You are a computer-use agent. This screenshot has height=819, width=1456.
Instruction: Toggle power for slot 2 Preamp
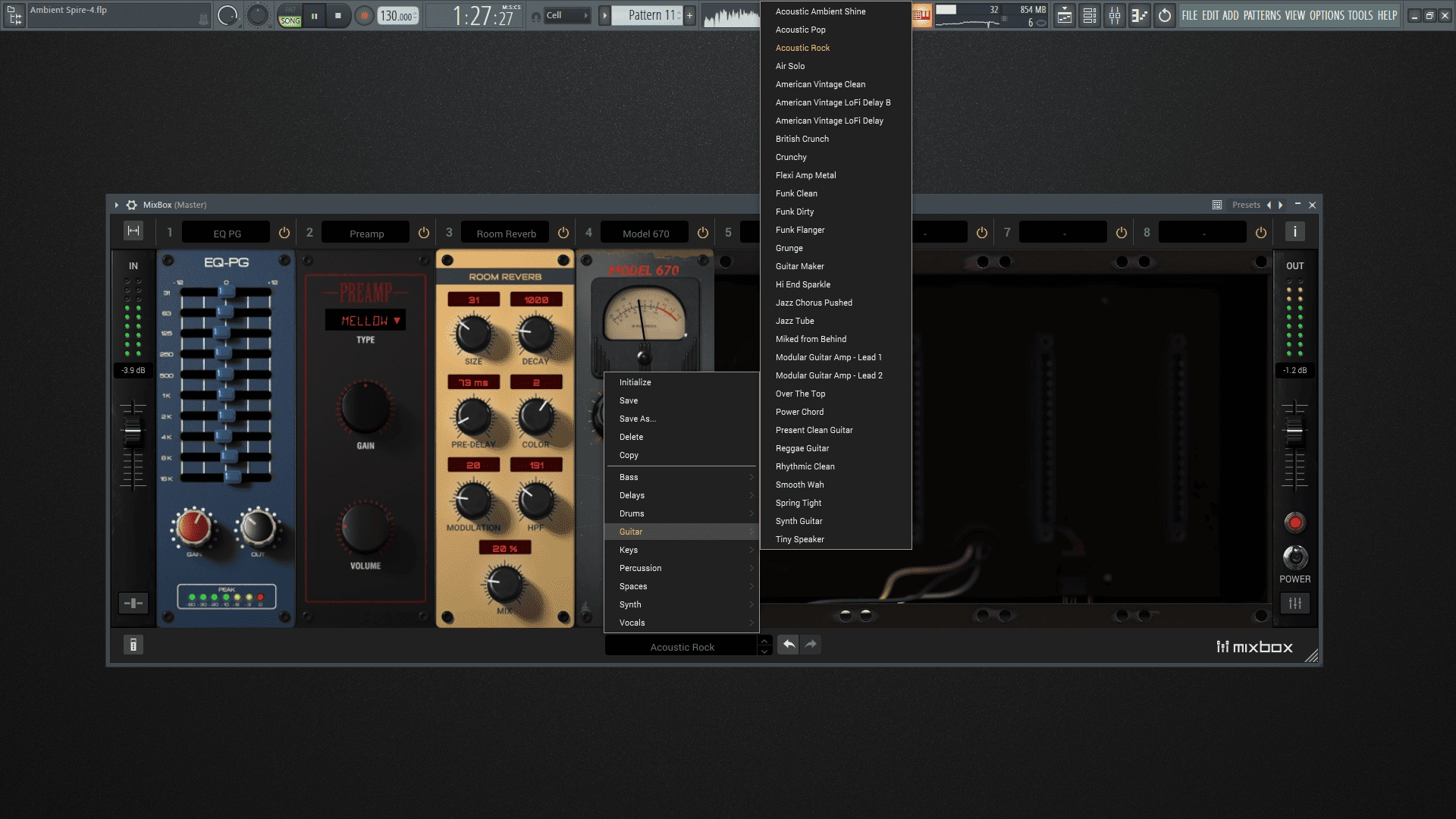[424, 233]
